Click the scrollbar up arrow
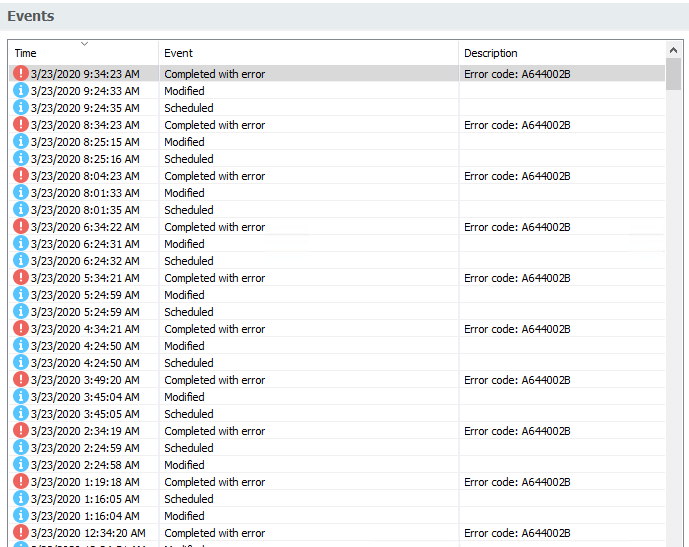This screenshot has width=689, height=547. (x=674, y=50)
